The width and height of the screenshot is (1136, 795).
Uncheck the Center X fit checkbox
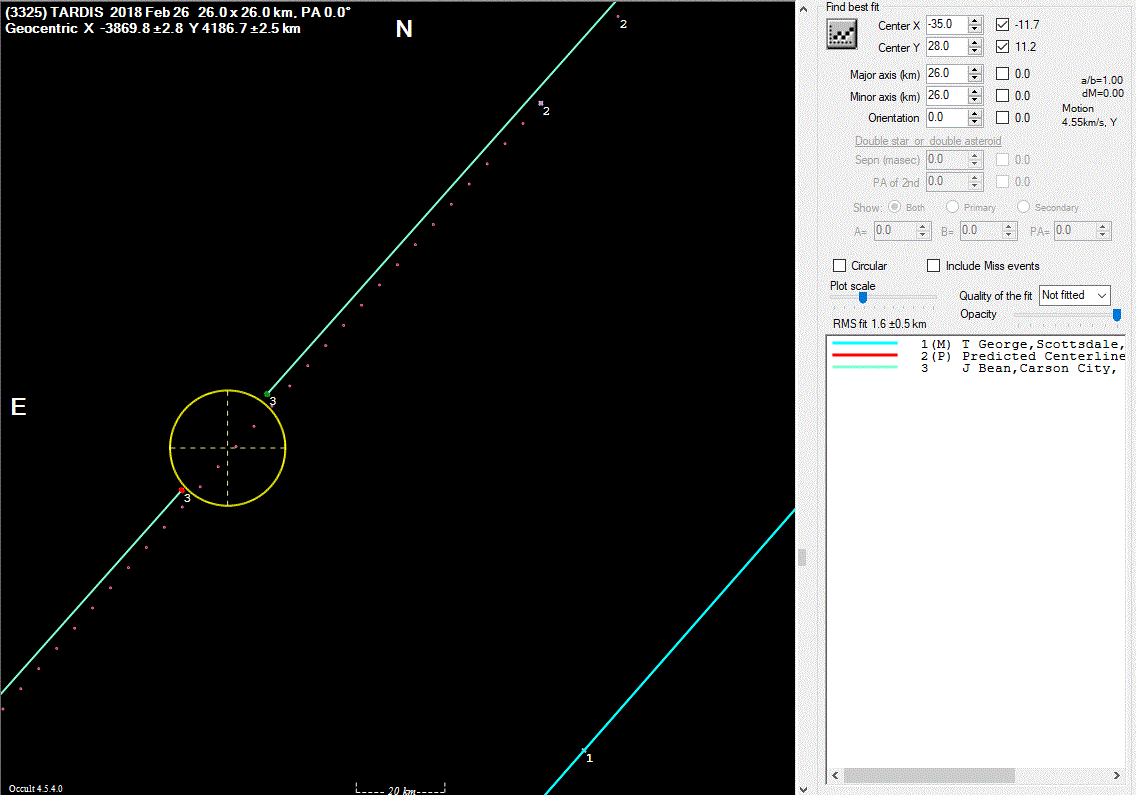coord(1003,24)
